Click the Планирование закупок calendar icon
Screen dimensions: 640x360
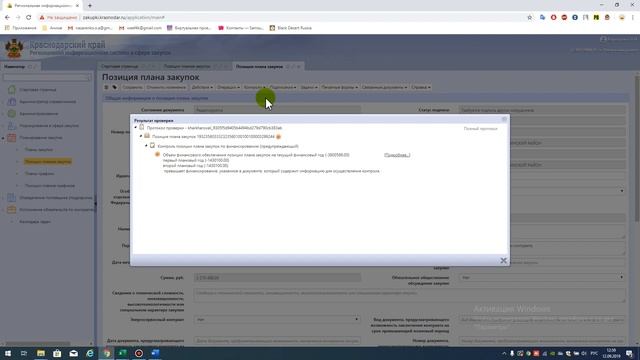tap(12, 138)
